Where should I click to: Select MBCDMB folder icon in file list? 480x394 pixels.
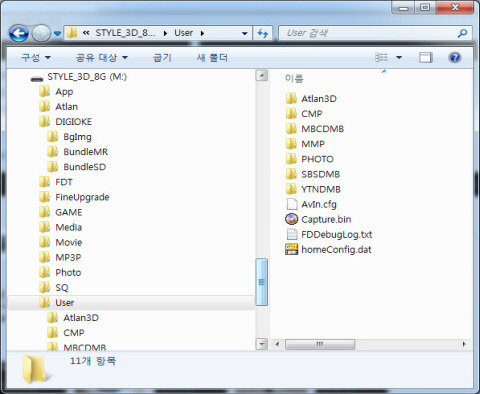point(291,128)
